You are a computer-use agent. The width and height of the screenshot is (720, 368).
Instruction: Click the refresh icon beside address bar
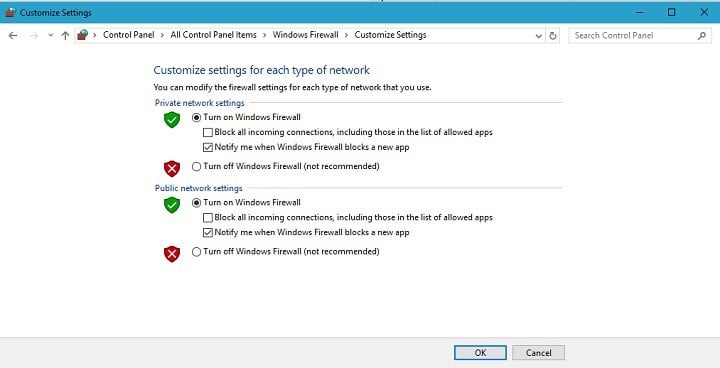tap(553, 36)
